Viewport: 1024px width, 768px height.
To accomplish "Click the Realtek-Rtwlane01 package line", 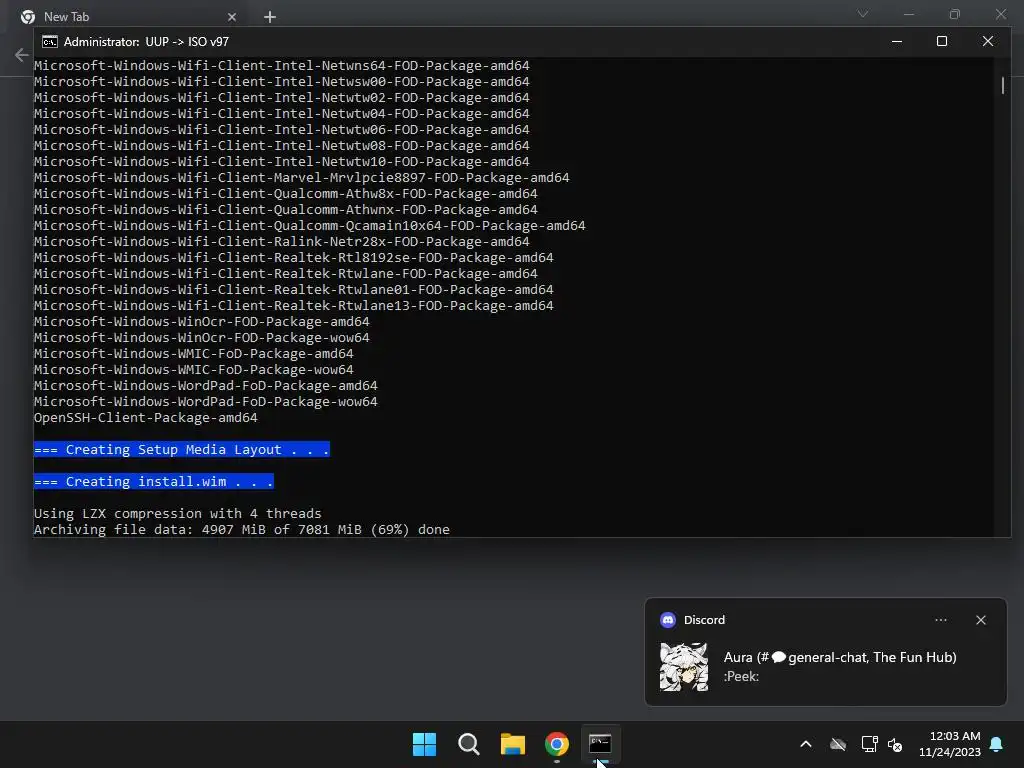I will pyautogui.click(x=294, y=289).
